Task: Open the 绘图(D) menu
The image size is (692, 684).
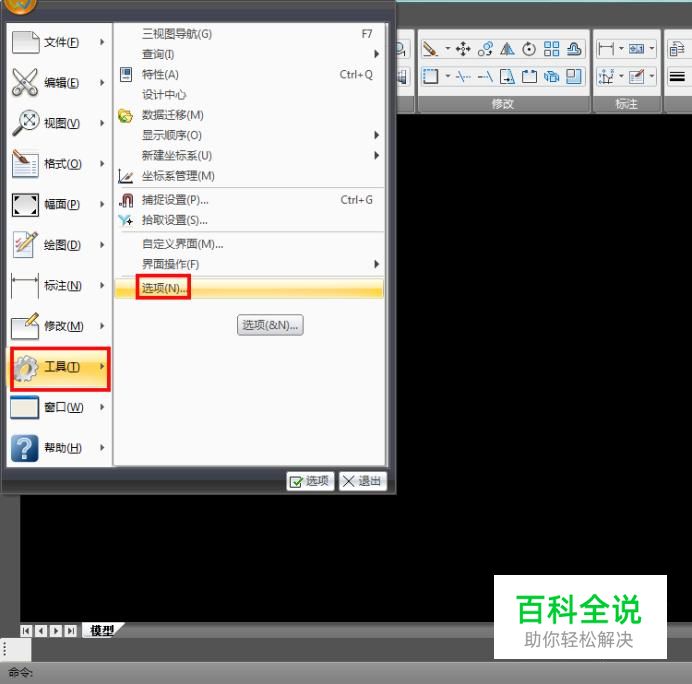Action: [59, 245]
